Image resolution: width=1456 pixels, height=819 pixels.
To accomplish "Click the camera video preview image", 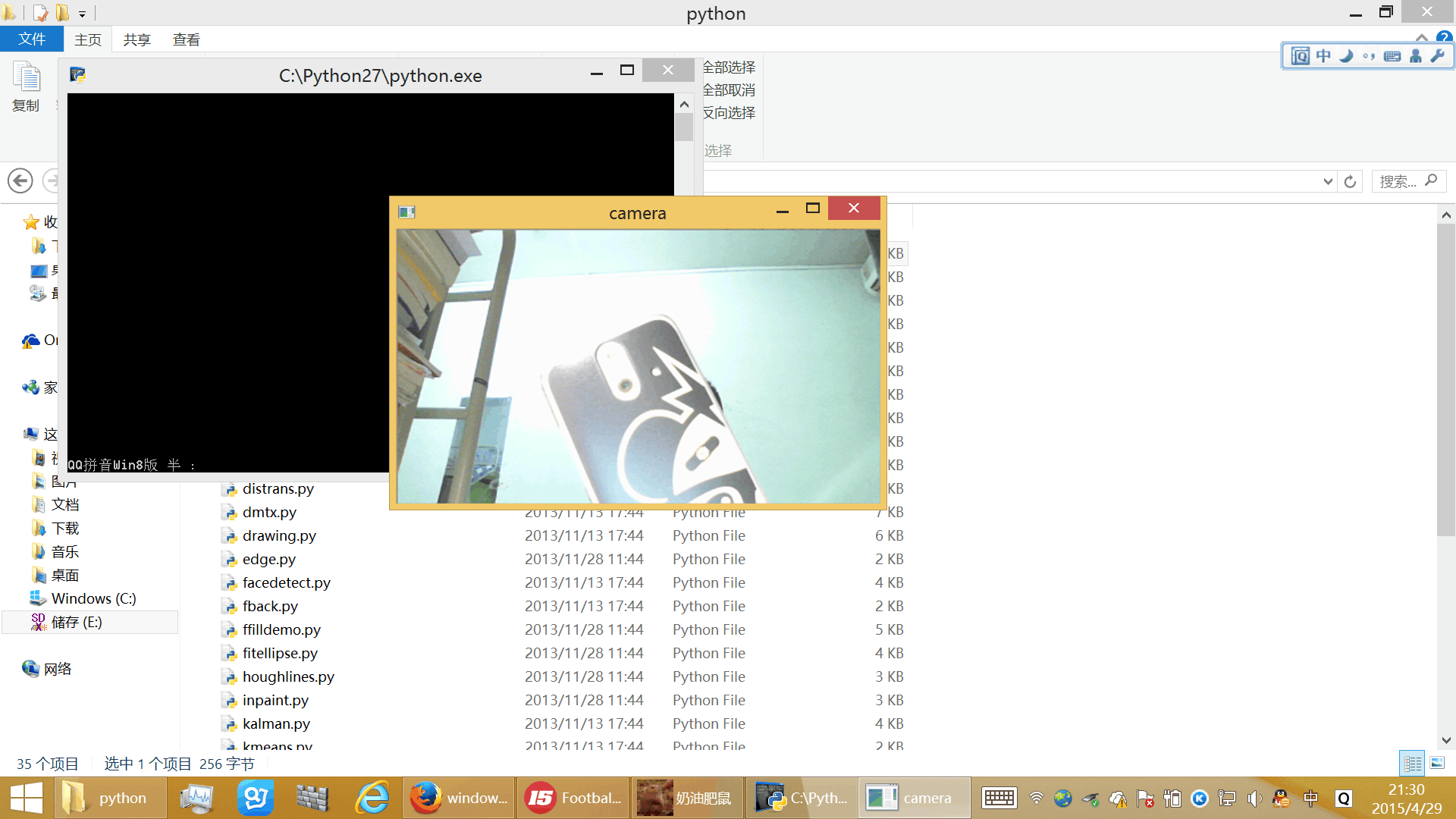I will (x=638, y=366).
